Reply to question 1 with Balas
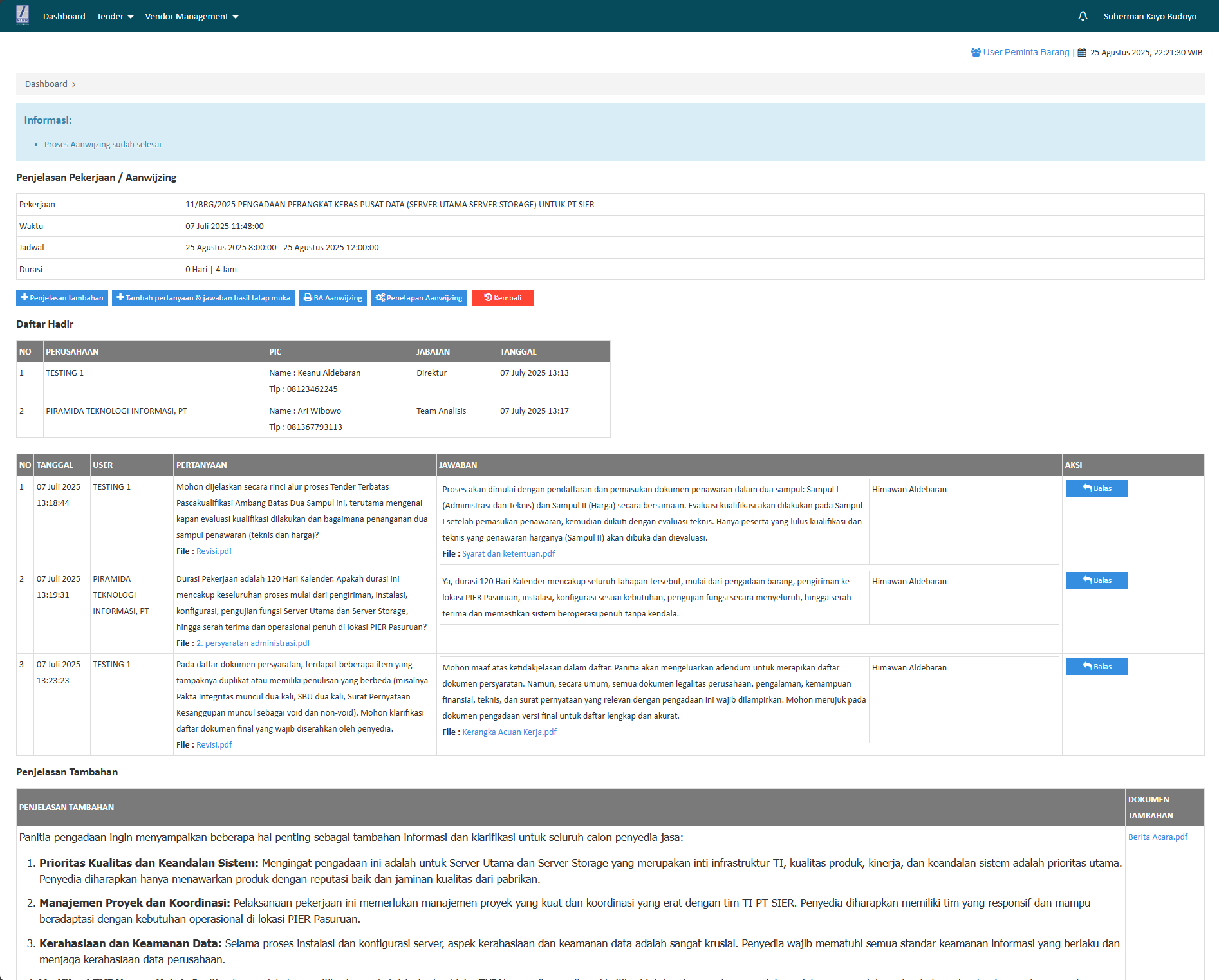 tap(1096, 488)
